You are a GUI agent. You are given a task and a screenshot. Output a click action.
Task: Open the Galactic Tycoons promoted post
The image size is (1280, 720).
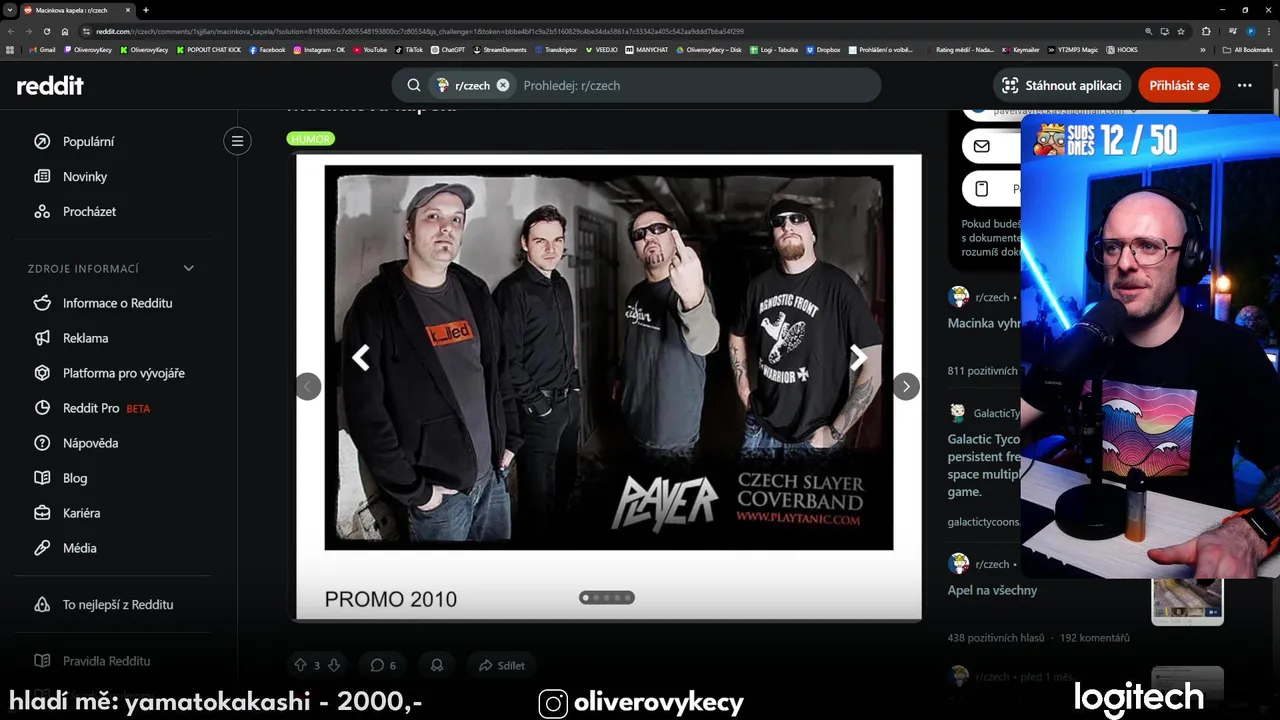point(984,465)
